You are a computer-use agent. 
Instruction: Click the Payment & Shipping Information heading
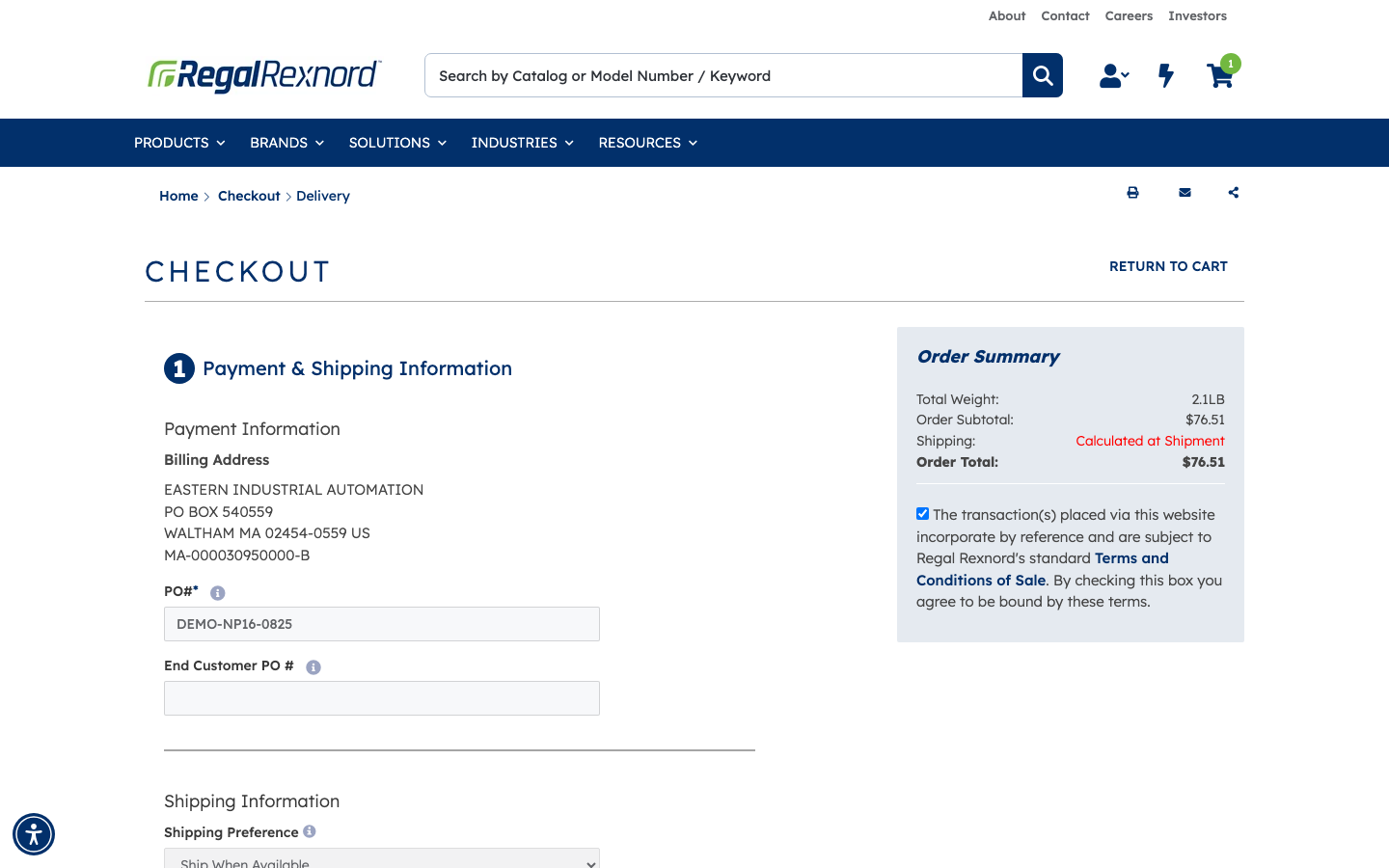point(357,368)
